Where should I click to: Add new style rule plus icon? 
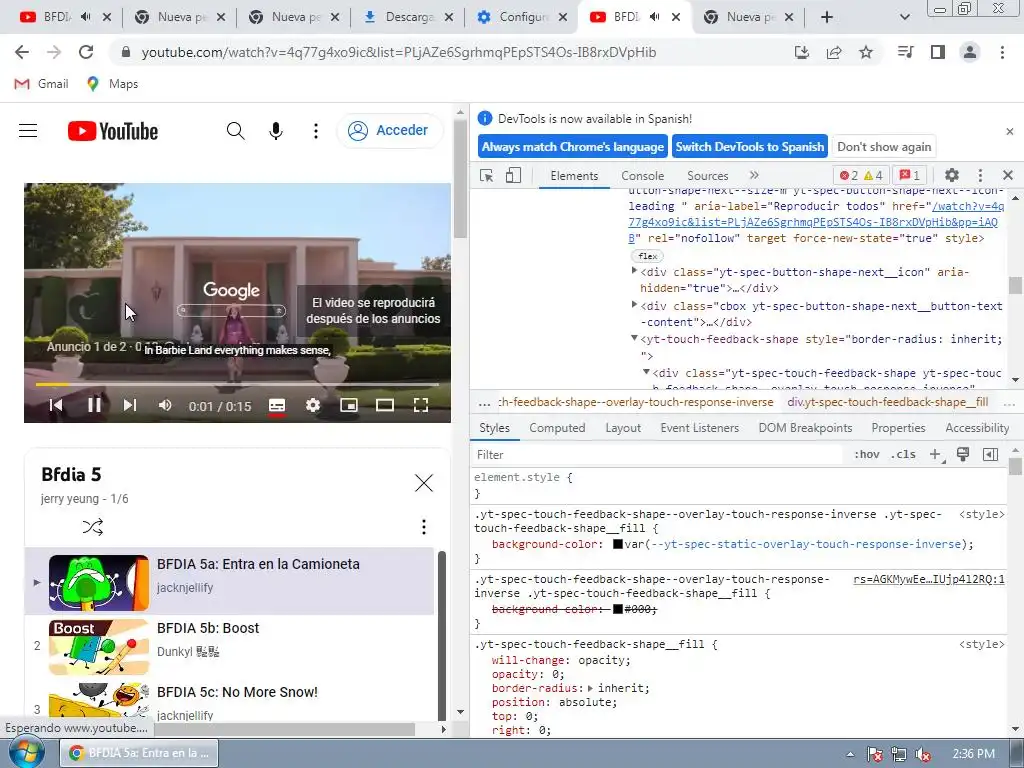click(935, 455)
